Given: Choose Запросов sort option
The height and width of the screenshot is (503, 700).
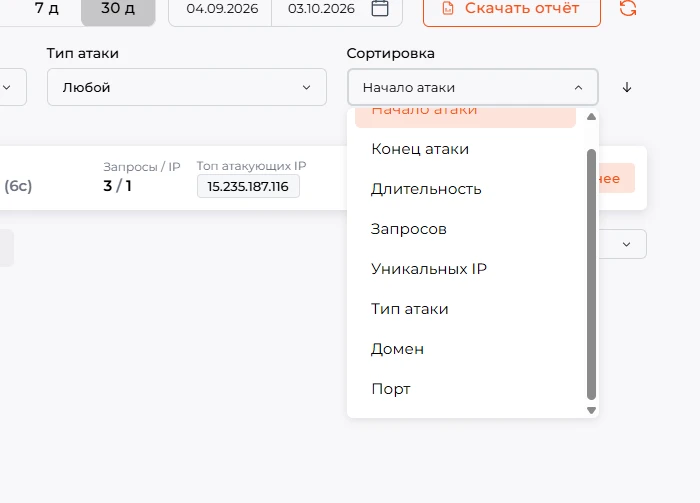Looking at the screenshot, I should click(x=465, y=229).
